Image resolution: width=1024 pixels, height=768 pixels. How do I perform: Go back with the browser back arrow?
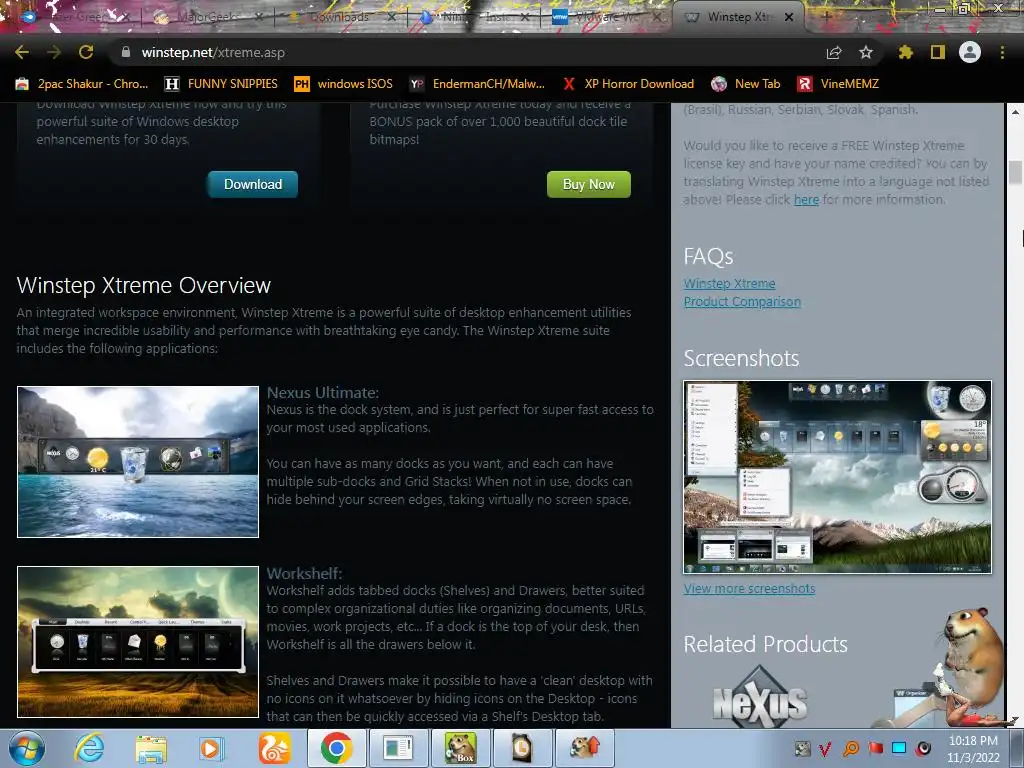coord(22,52)
